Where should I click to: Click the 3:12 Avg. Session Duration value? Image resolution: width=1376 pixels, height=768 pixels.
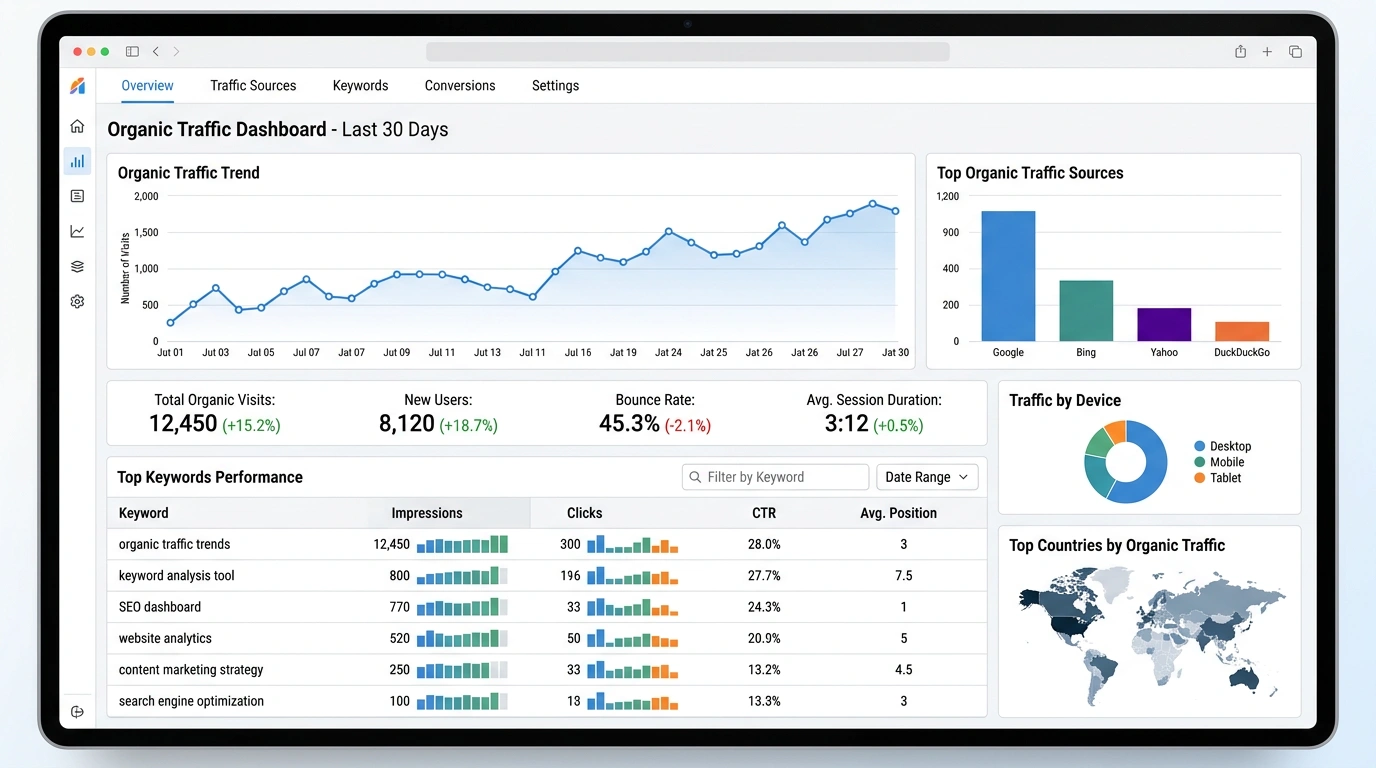846,424
